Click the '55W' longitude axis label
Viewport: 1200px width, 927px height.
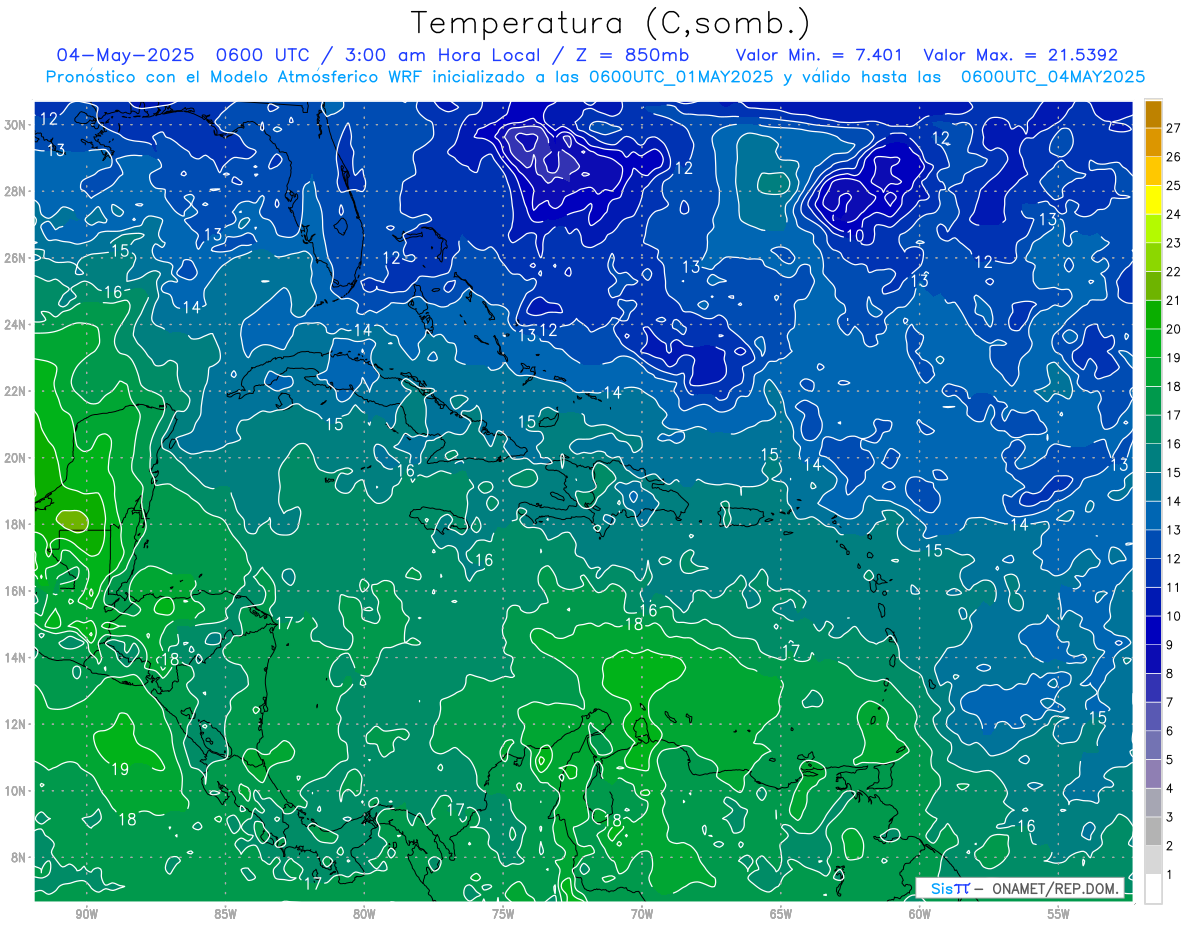[1059, 914]
